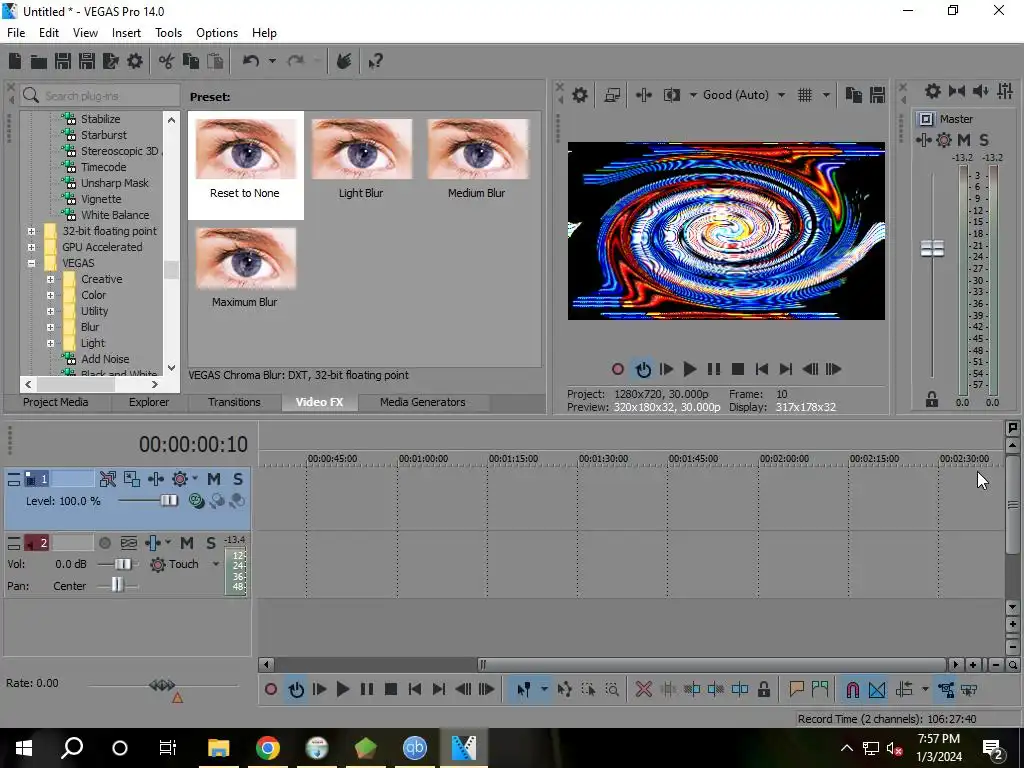Copy with the toolbar copy icon
This screenshot has width=1024, height=768.
tap(191, 61)
